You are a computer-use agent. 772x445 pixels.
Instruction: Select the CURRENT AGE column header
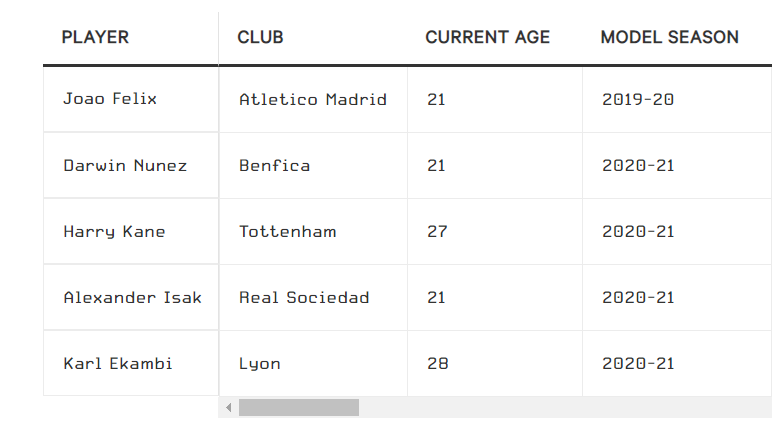tap(488, 38)
